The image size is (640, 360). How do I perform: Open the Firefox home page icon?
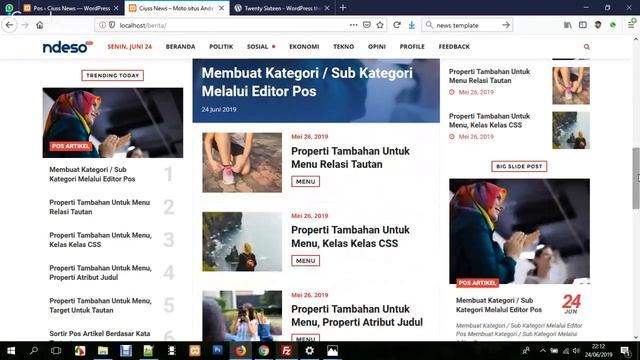click(40, 25)
